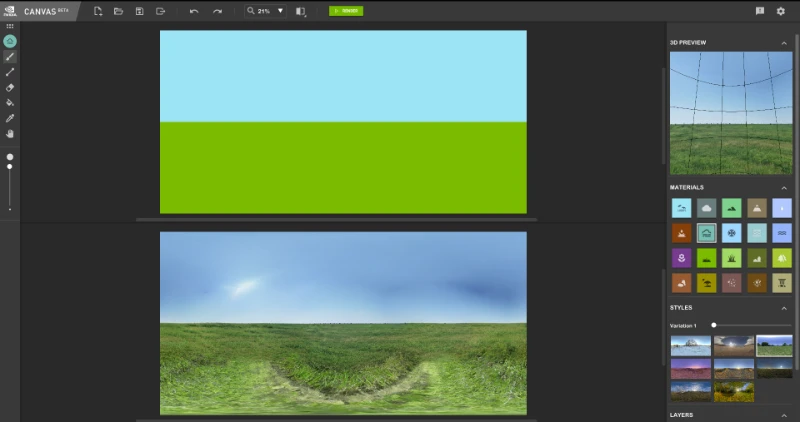Apply the snowy mountain style thumbnail
Screen dimensions: 800x422
coord(690,346)
